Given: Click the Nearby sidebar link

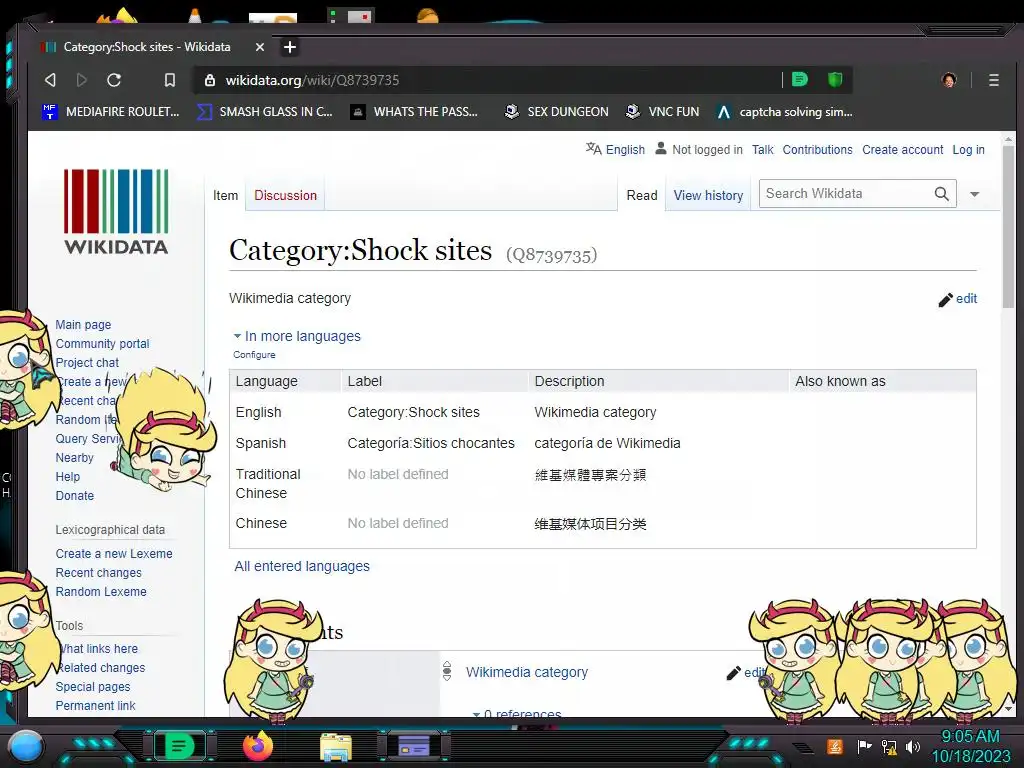Looking at the screenshot, I should (x=74, y=458).
